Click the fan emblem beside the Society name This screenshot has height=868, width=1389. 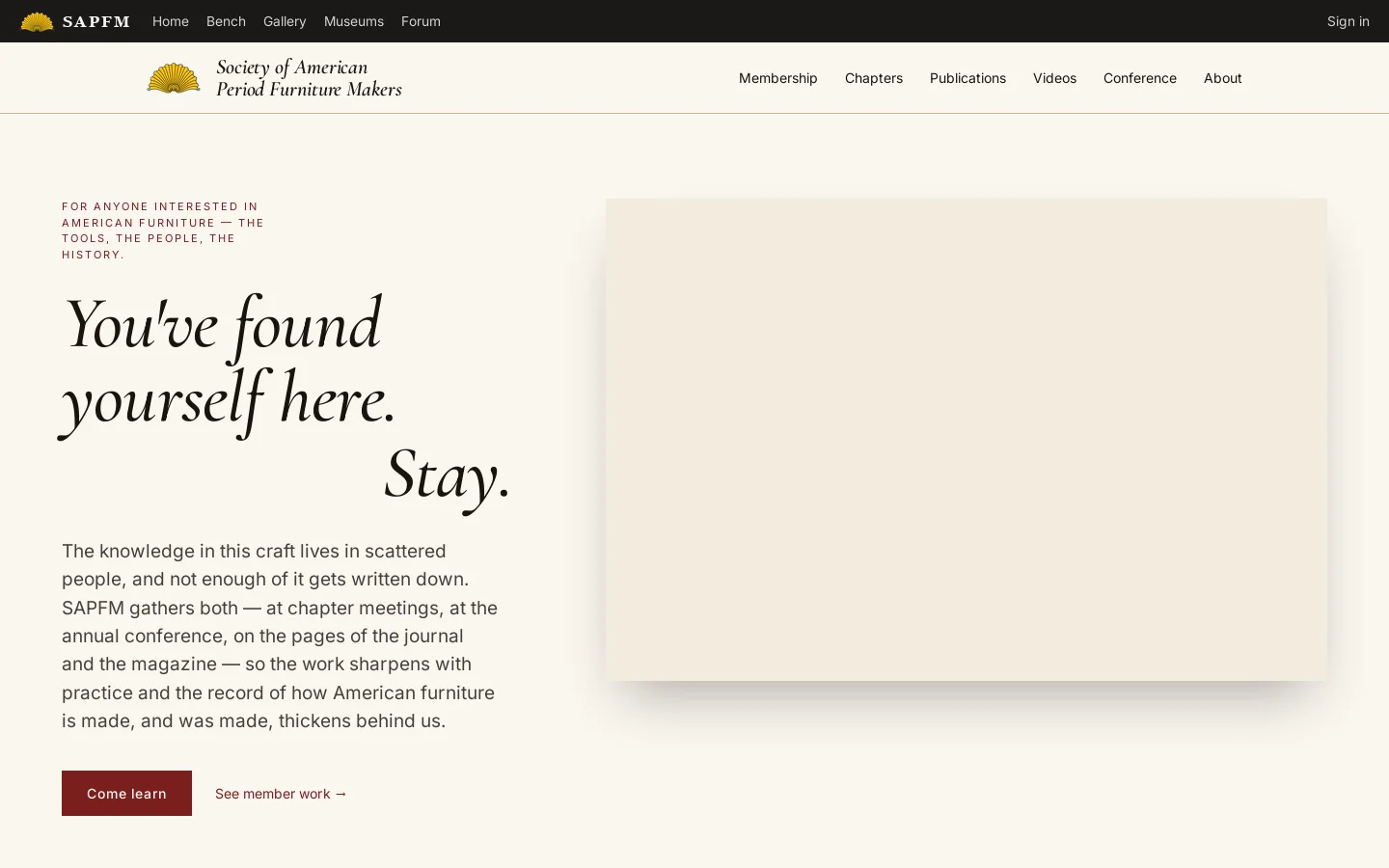(x=174, y=78)
